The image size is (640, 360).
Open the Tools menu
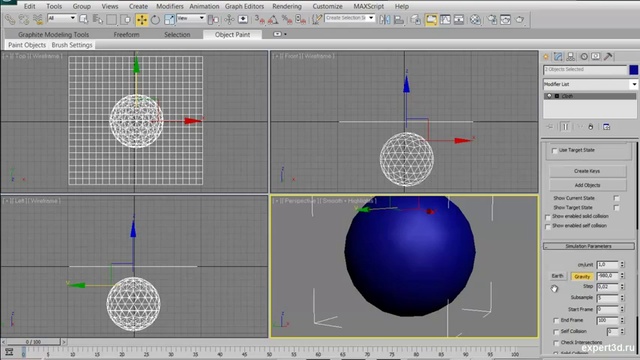coord(54,6)
